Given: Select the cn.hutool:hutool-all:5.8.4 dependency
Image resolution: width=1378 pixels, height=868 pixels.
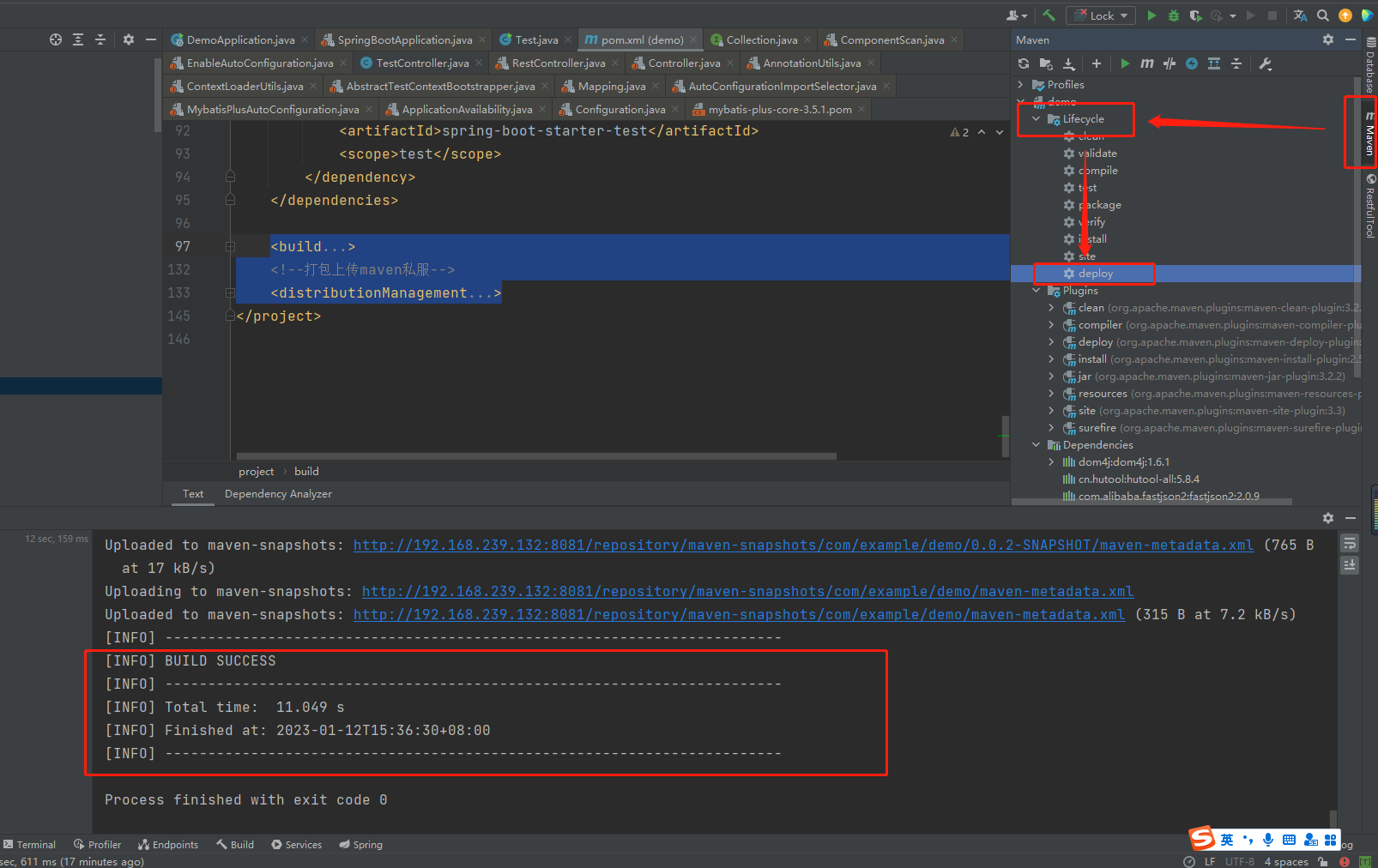Looking at the screenshot, I should tap(1139, 479).
